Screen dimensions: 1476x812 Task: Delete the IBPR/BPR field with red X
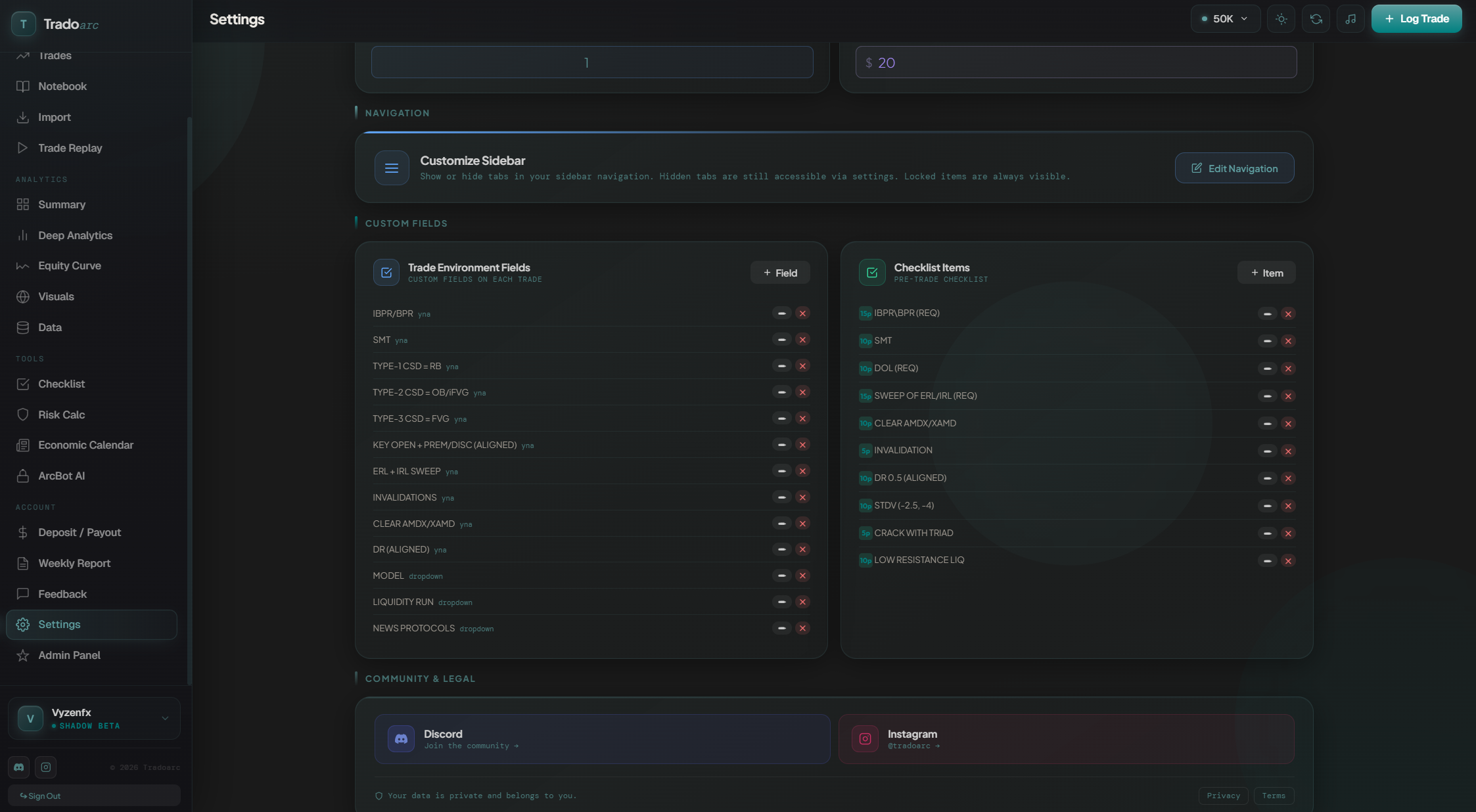click(802, 313)
